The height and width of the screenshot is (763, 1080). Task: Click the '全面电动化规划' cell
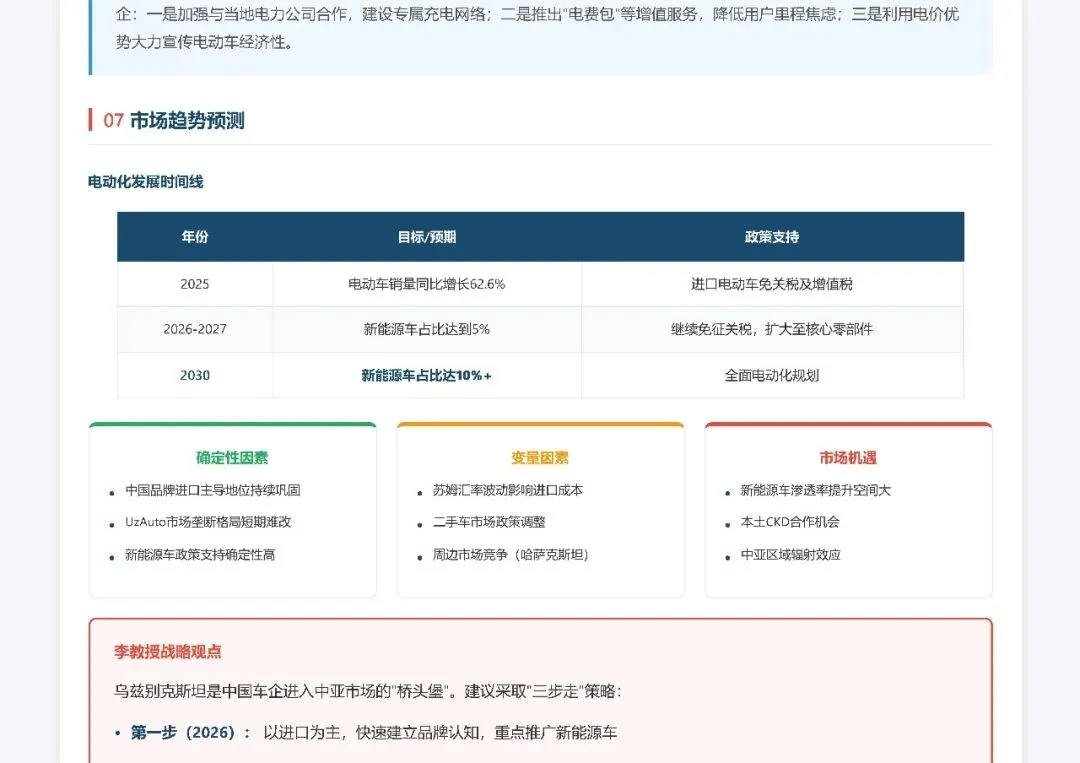coord(772,375)
